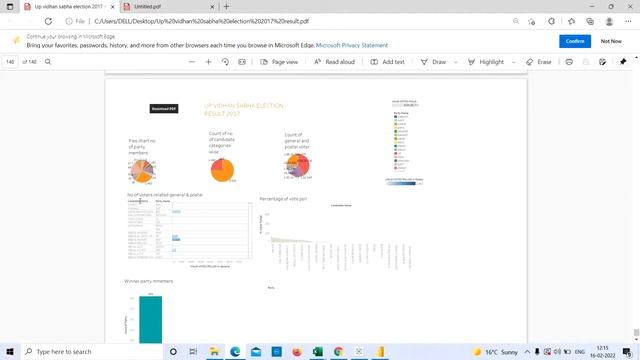The image size is (640, 360).
Task: Open Edge Settings and more menu
Action: pyautogui.click(x=628, y=21)
